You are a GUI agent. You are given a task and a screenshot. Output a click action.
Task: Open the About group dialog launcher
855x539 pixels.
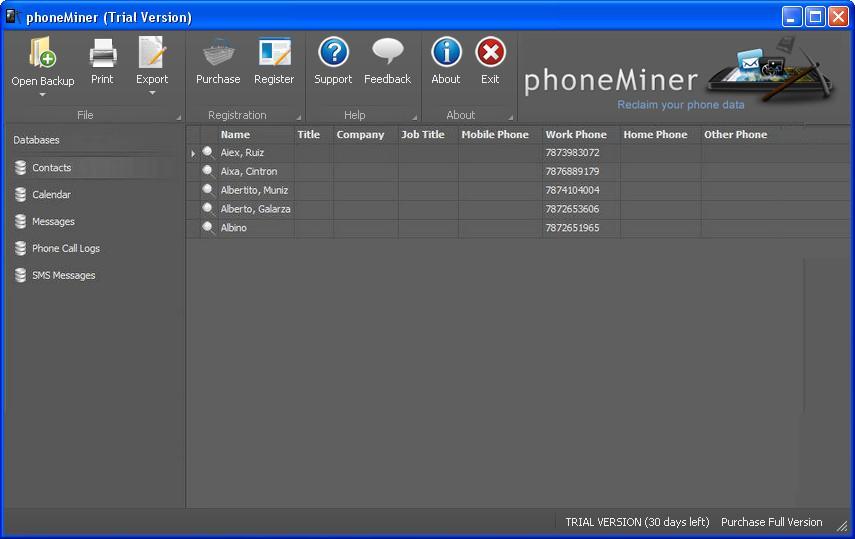click(510, 117)
